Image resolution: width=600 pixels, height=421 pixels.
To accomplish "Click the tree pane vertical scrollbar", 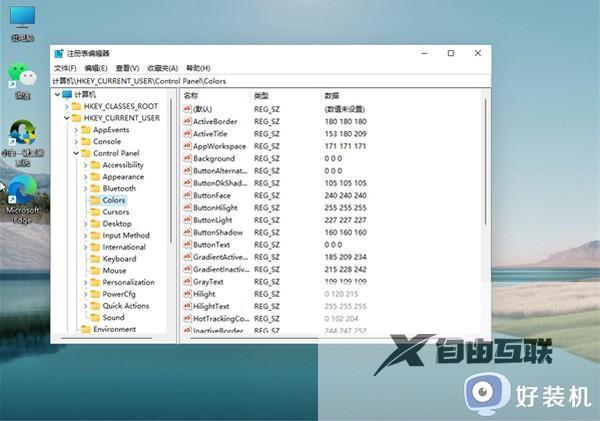I will [x=171, y=170].
